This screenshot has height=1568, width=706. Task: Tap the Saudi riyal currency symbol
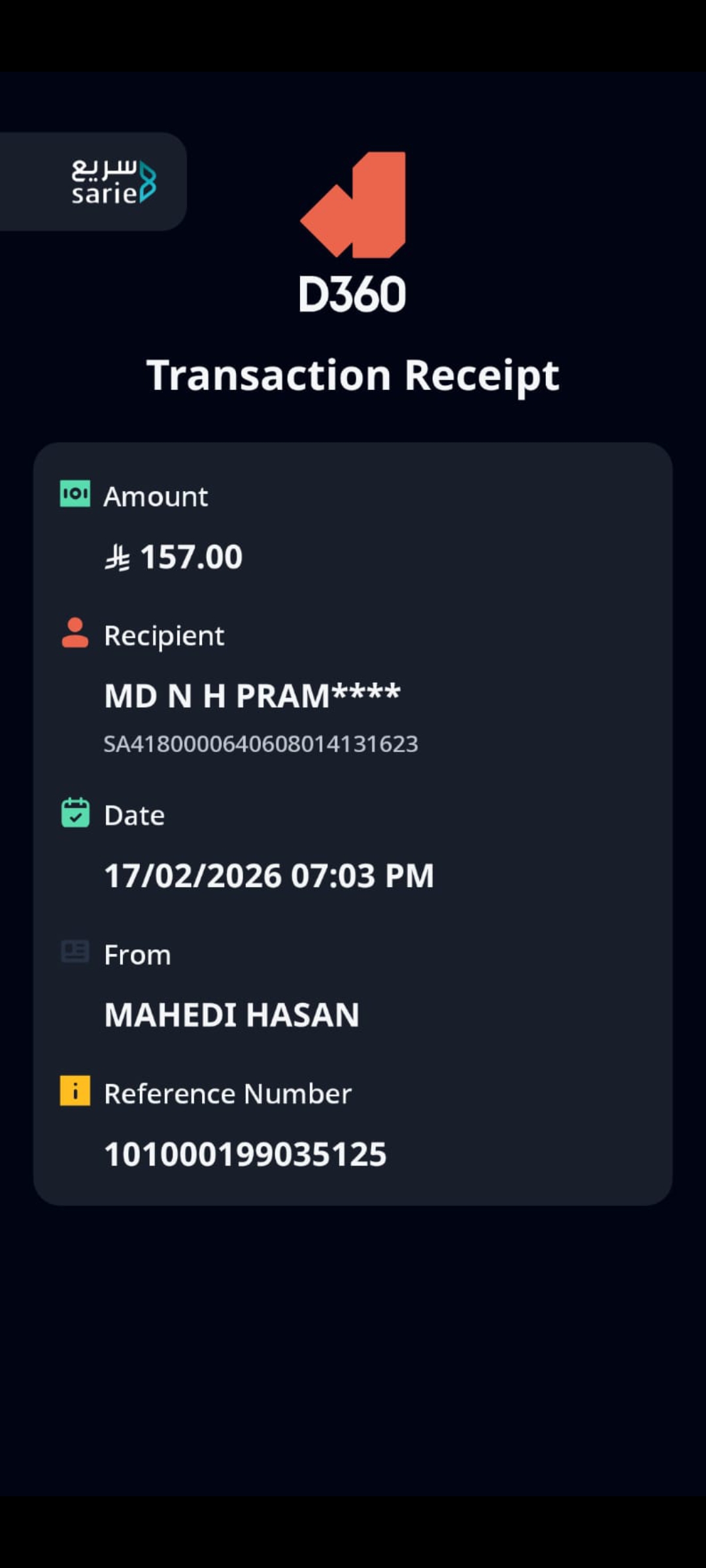118,559
